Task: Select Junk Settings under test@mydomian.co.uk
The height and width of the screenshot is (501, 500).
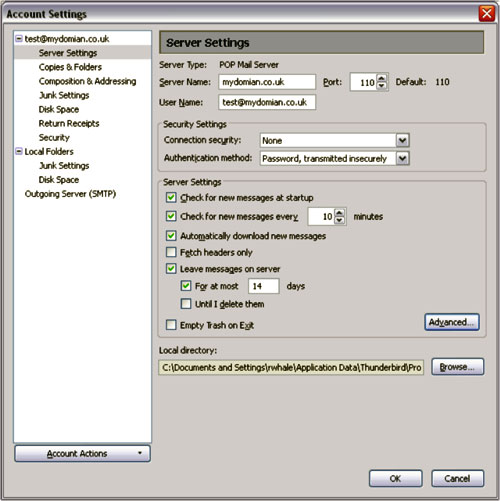Action: [64, 95]
